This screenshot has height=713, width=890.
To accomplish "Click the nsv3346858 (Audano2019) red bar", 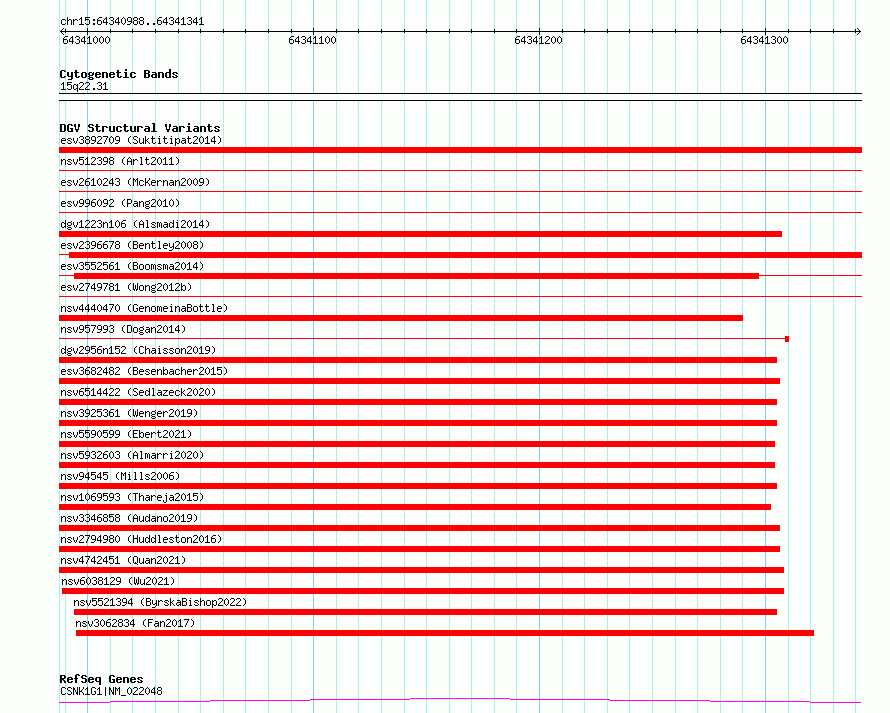I will coord(419,528).
